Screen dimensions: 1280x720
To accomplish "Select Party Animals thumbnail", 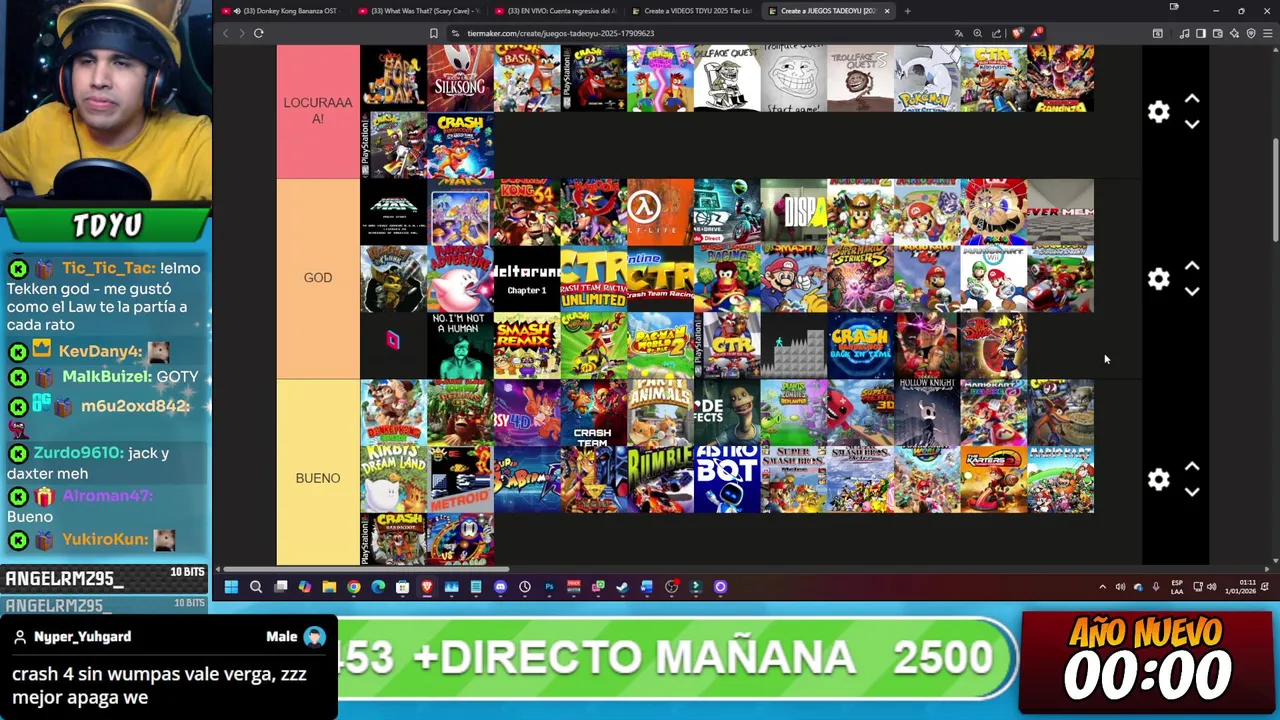I will click(x=660, y=412).
